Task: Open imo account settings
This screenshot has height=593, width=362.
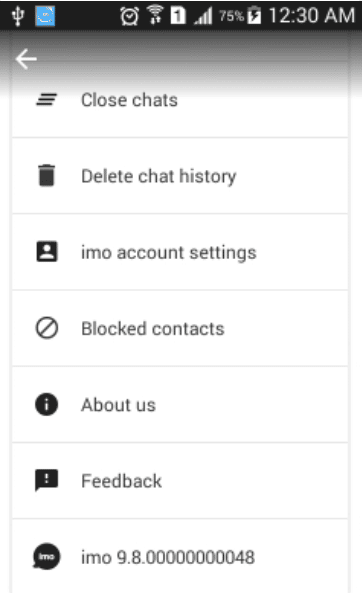Action: (x=180, y=252)
